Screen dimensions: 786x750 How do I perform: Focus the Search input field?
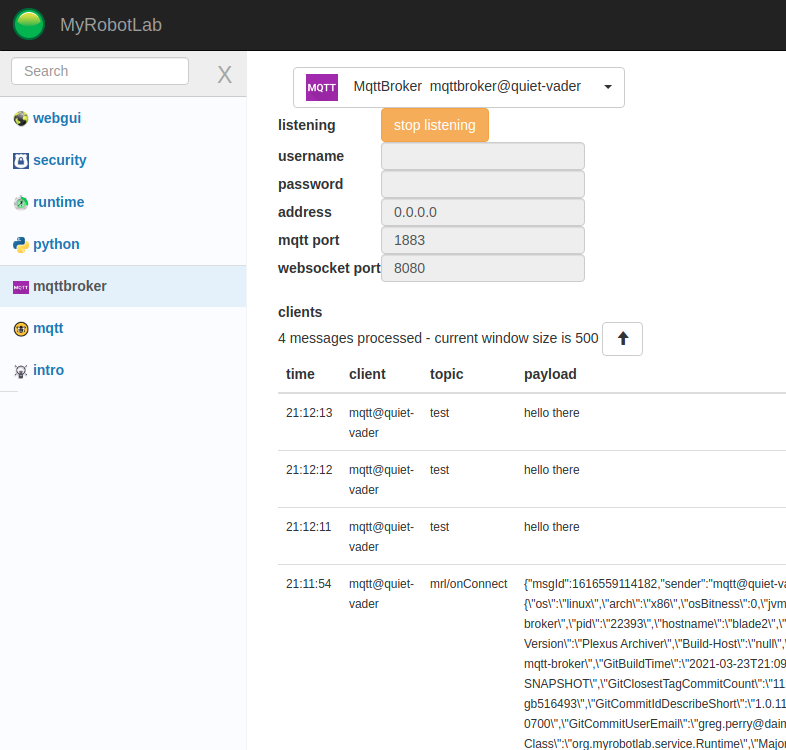(x=100, y=71)
